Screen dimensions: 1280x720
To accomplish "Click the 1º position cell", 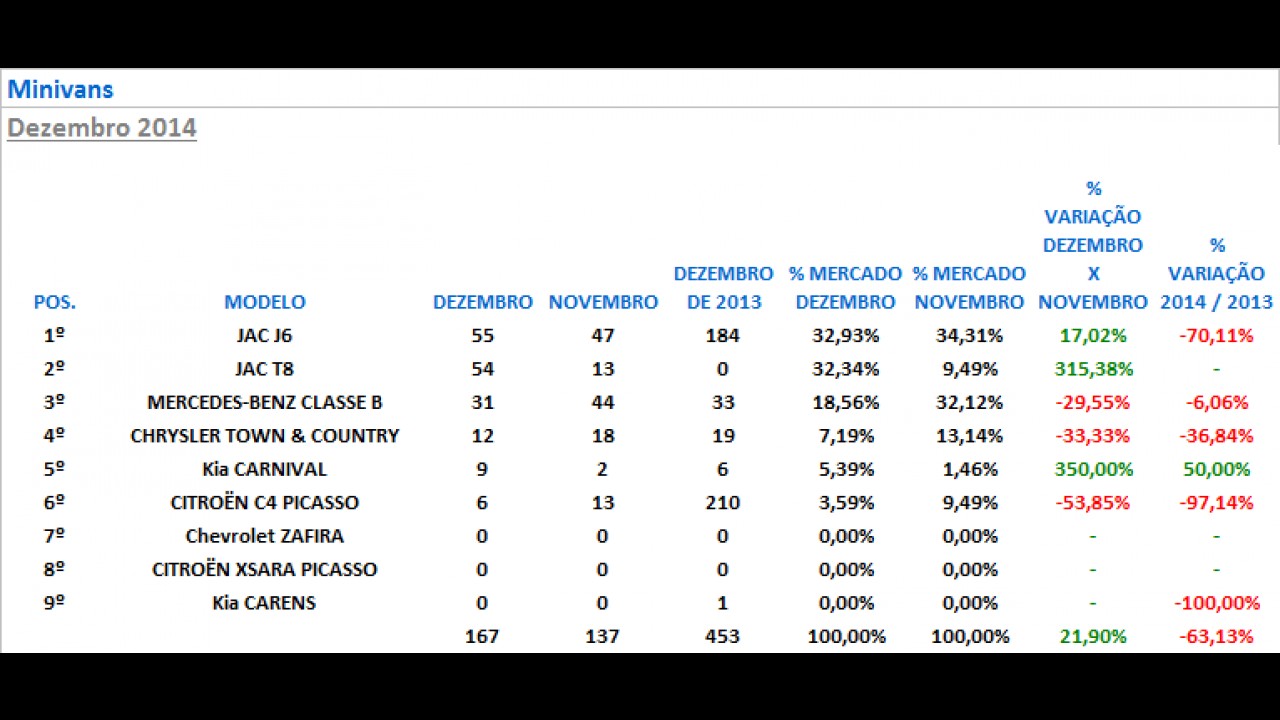I will point(55,336).
